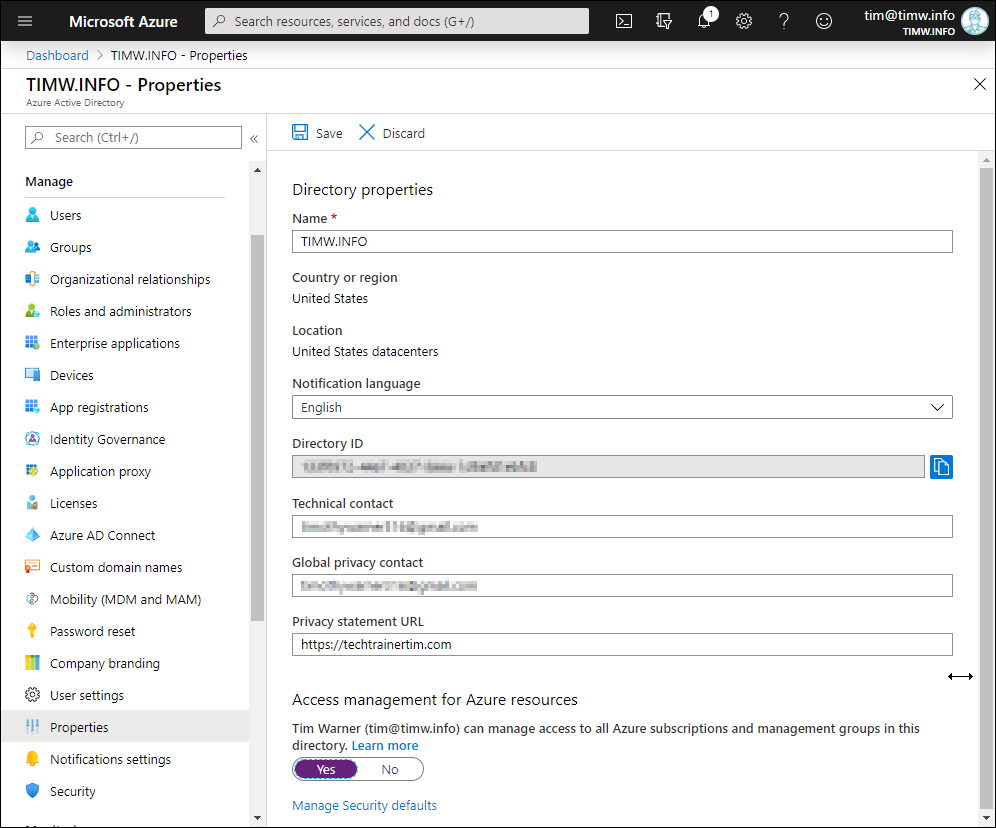Open the Manage Security defaults link
The height and width of the screenshot is (828, 996).
364,805
